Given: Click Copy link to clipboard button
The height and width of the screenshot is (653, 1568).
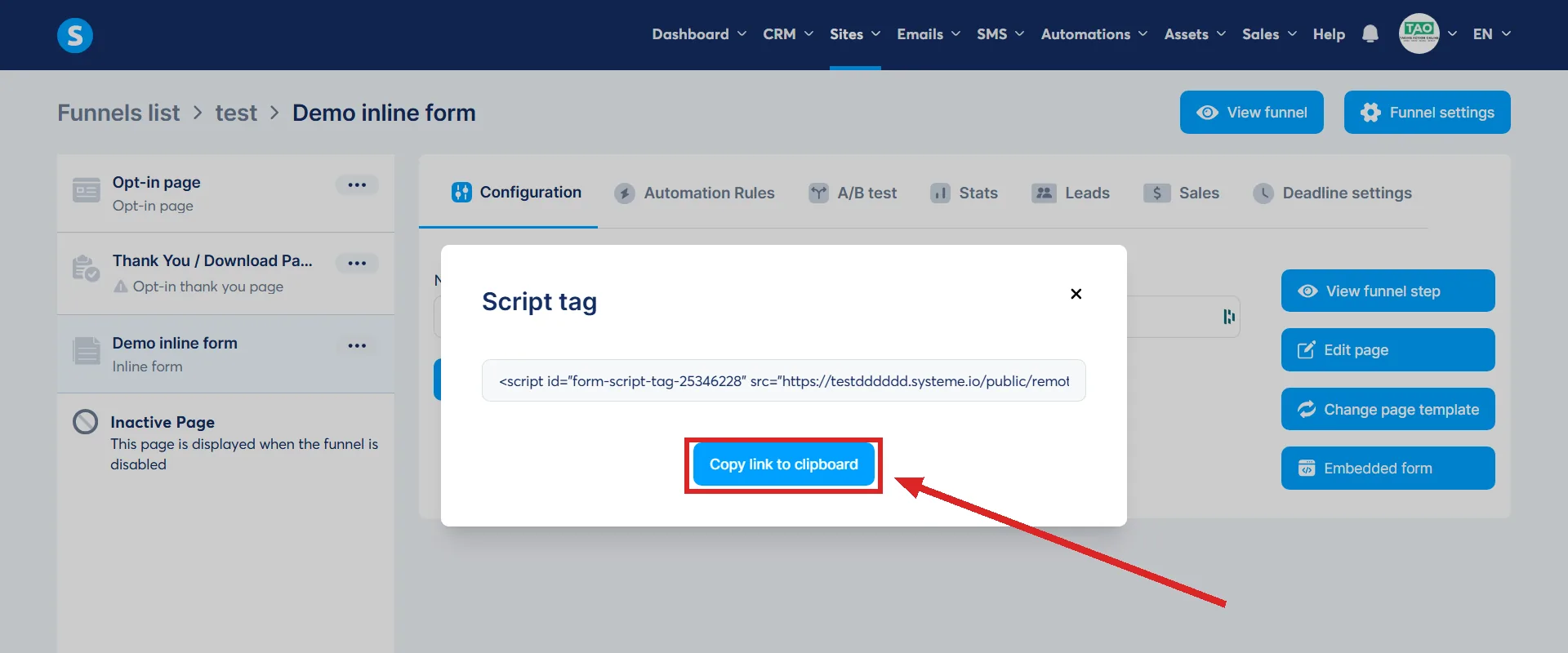Looking at the screenshot, I should click(x=784, y=464).
